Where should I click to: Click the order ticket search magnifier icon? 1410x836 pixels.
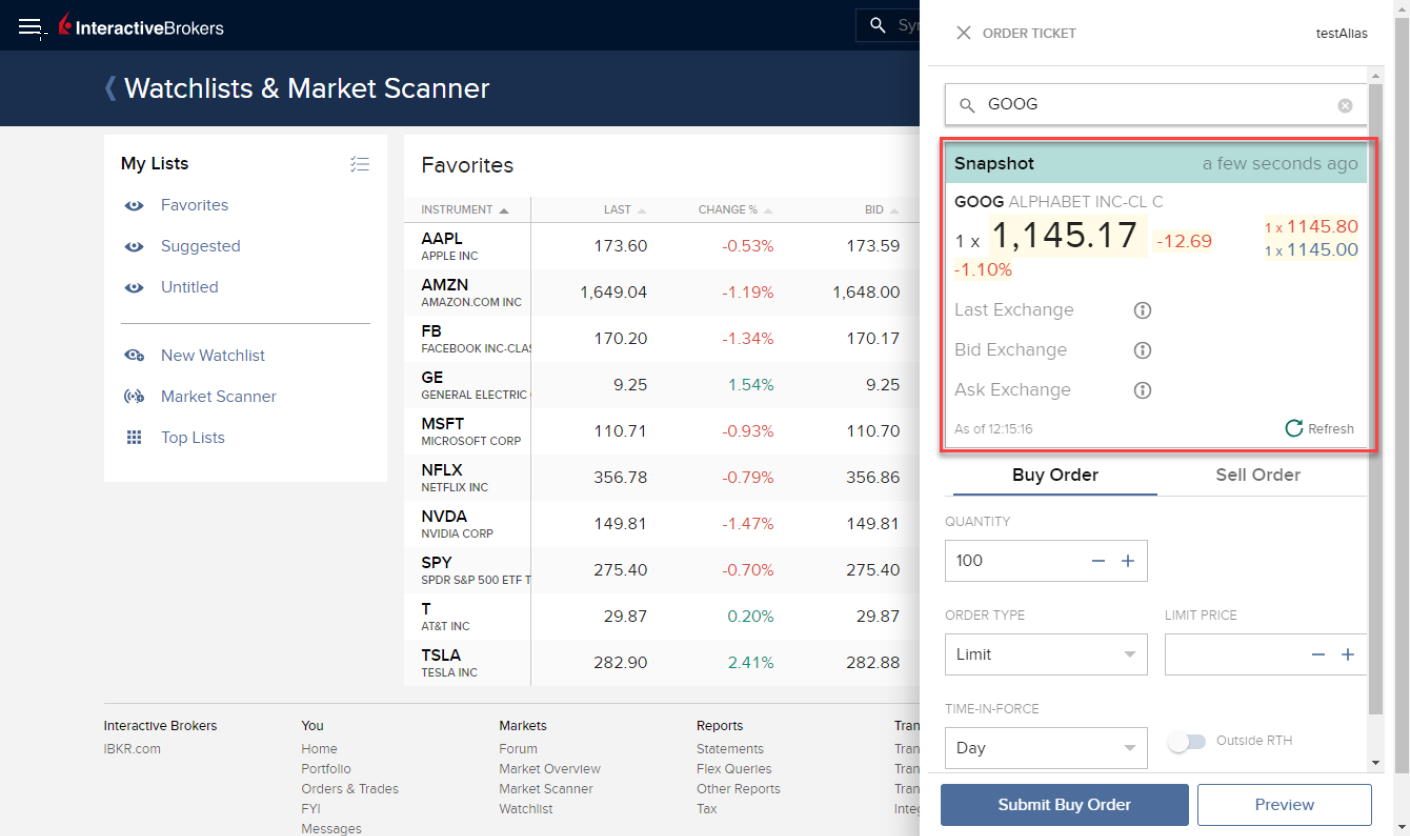[967, 105]
